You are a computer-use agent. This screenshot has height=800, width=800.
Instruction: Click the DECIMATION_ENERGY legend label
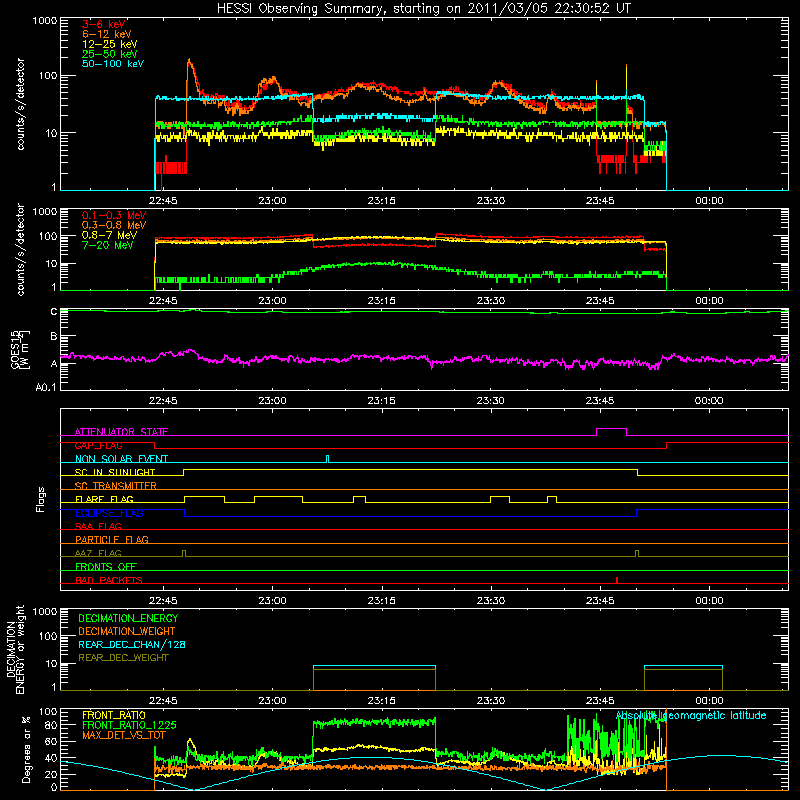[128, 618]
